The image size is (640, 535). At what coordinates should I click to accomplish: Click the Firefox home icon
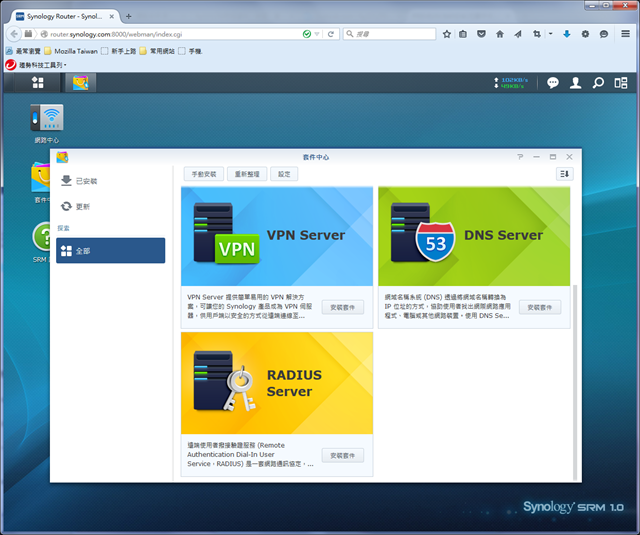[x=500, y=34]
